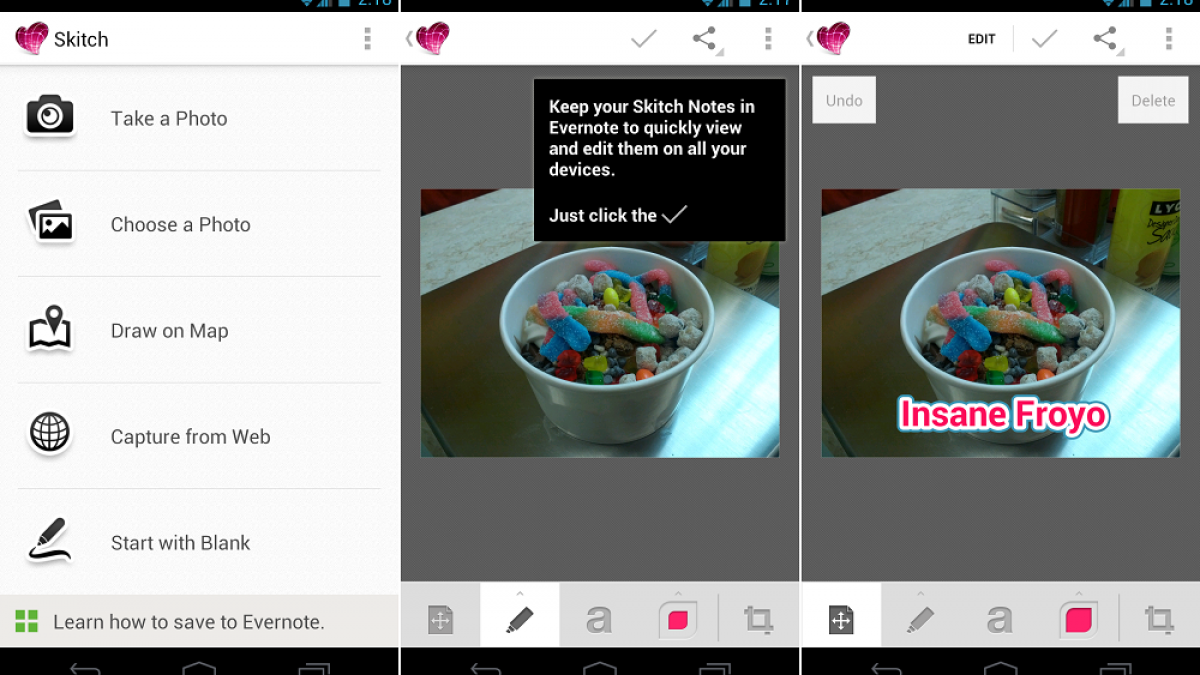Go back via heart logo in middle screen
The width and height of the screenshot is (1200, 675).
[430, 39]
